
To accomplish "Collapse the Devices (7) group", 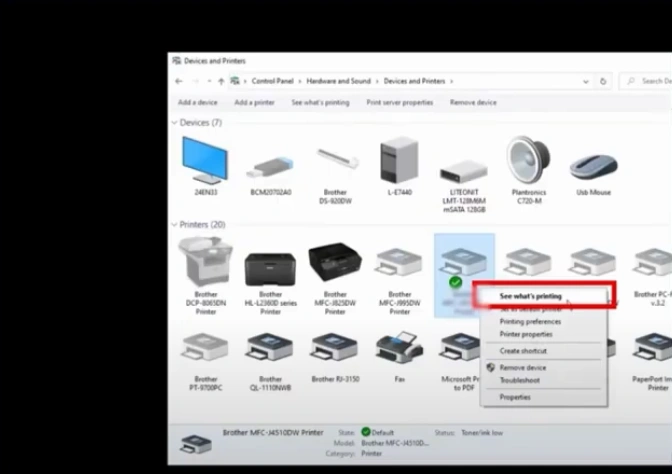I will click(x=174, y=123).
